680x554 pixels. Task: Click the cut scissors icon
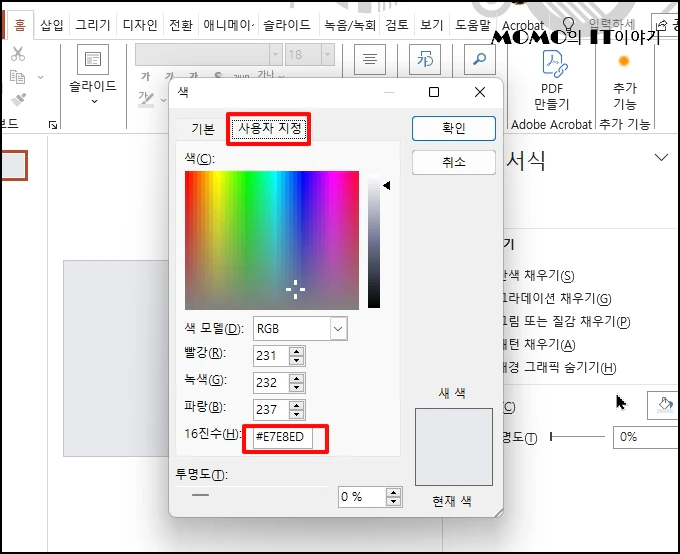(18, 54)
